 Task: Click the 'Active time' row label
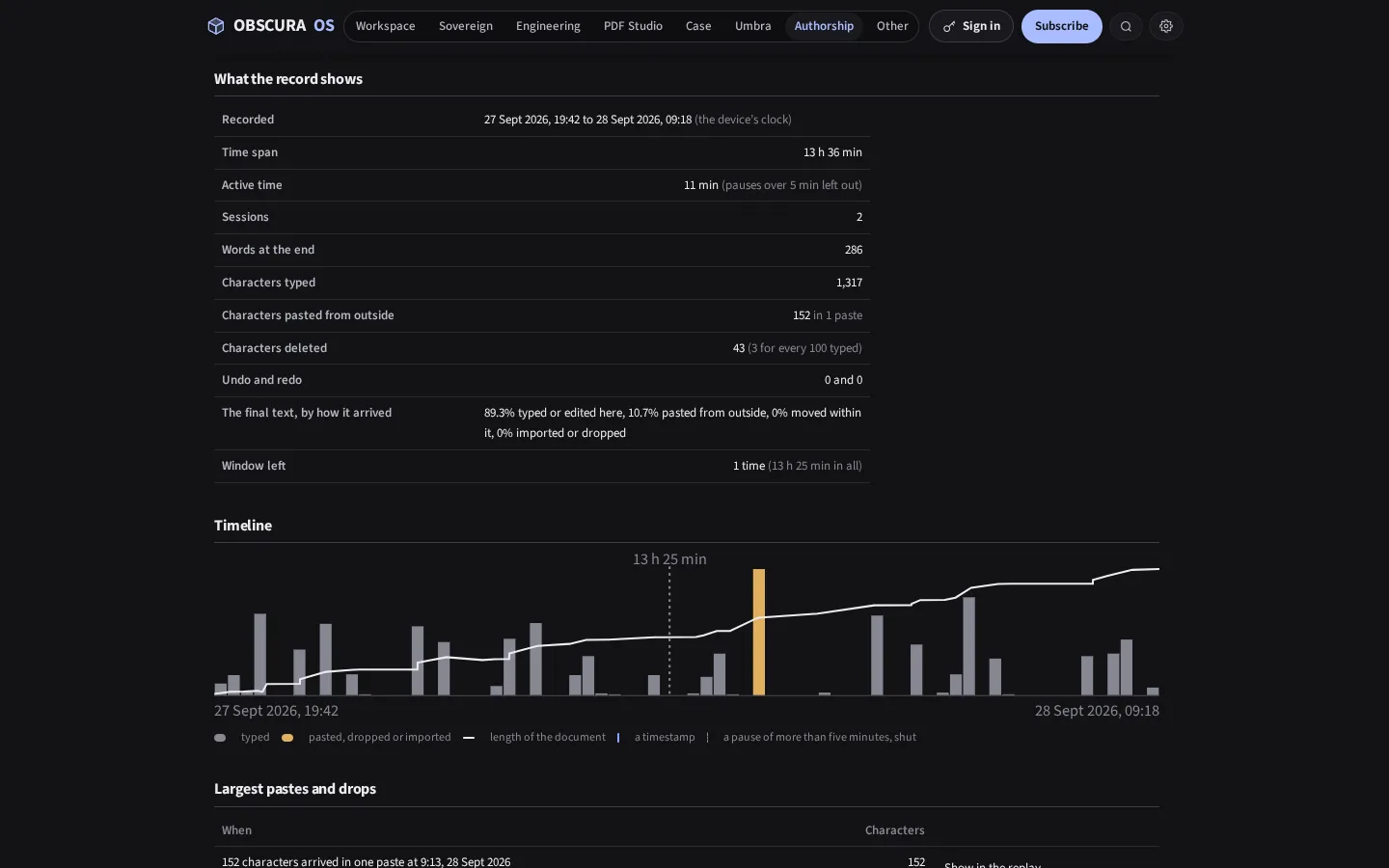pos(252,185)
